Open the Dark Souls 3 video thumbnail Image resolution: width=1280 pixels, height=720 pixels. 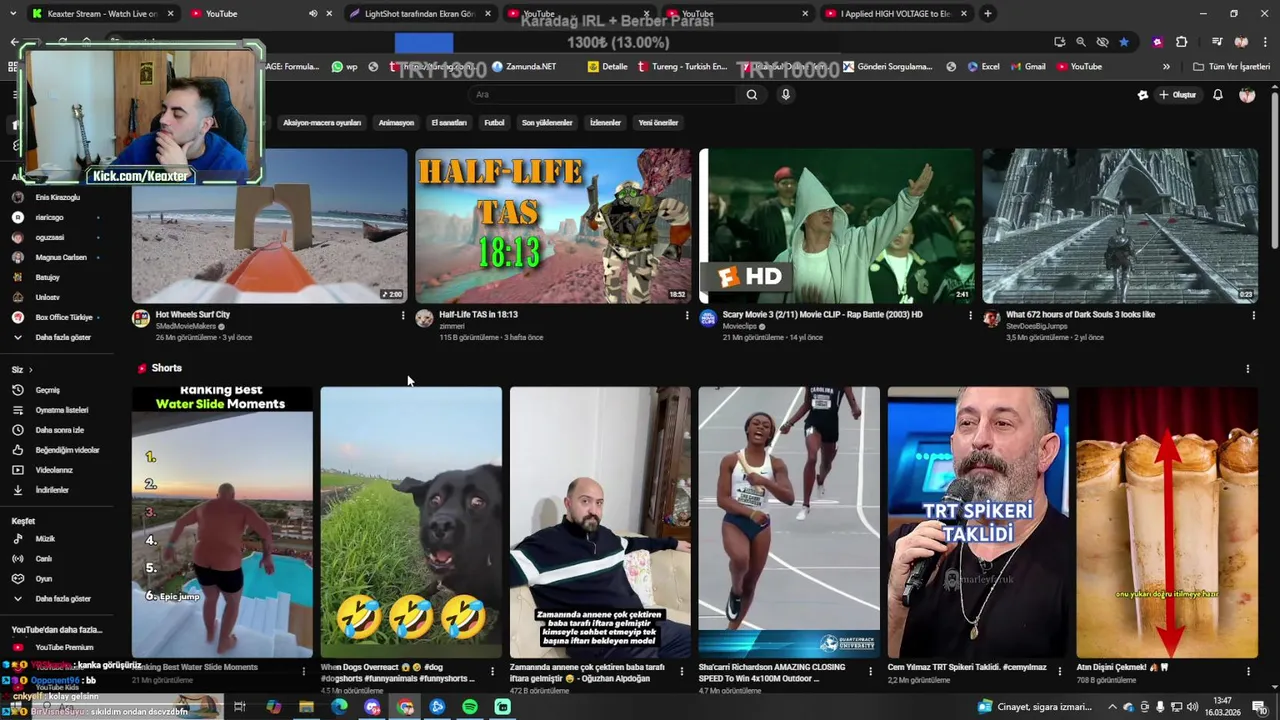click(x=1120, y=226)
